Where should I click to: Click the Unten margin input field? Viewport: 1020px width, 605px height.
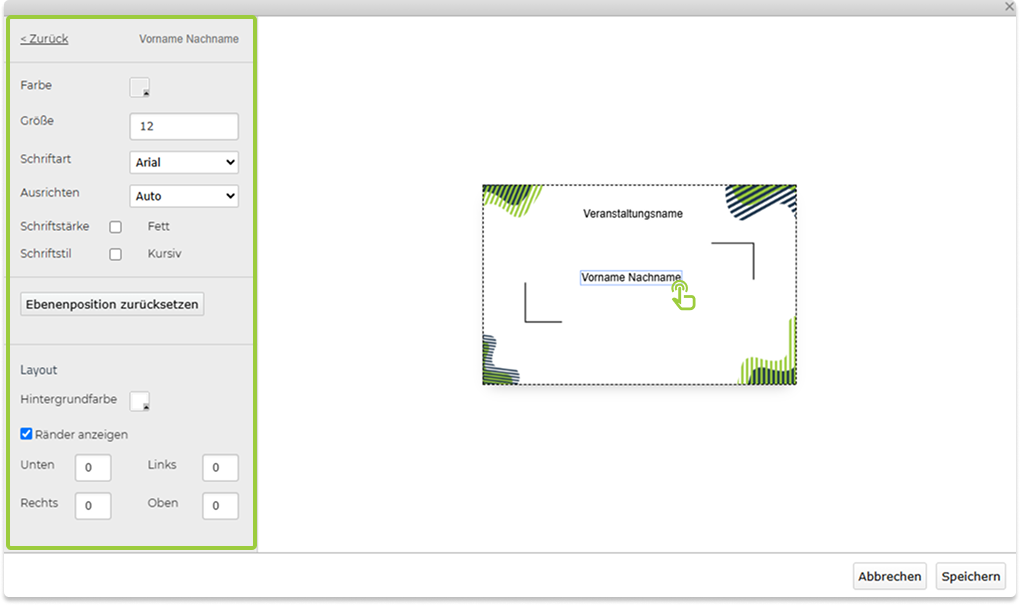pyautogui.click(x=92, y=468)
